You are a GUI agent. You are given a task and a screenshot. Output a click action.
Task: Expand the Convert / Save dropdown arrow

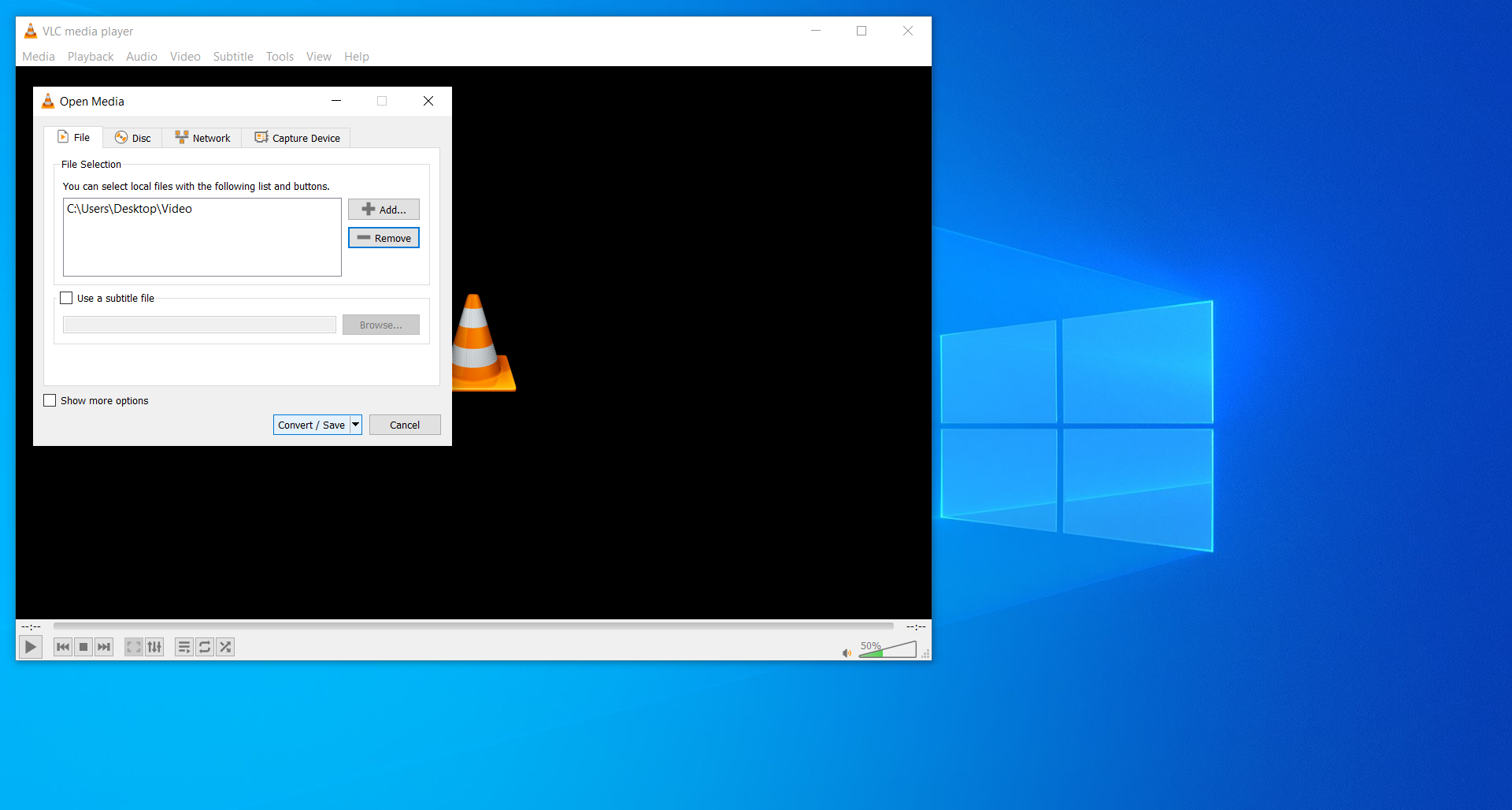(356, 425)
